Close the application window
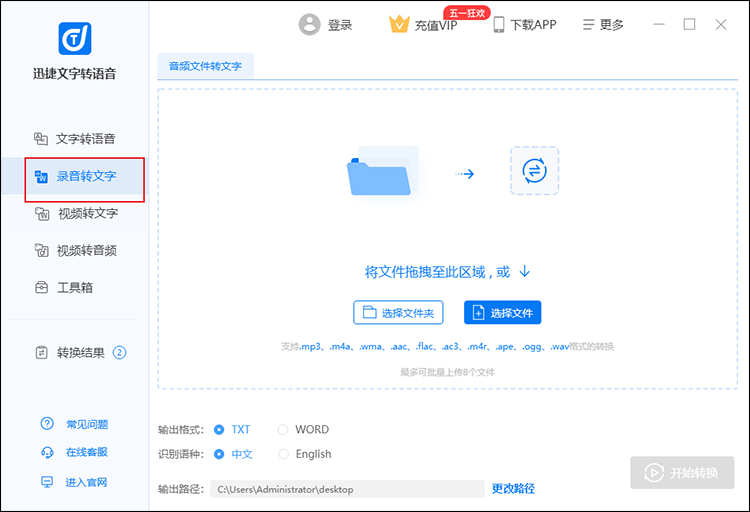Viewport: 750px width, 512px height. point(721,24)
